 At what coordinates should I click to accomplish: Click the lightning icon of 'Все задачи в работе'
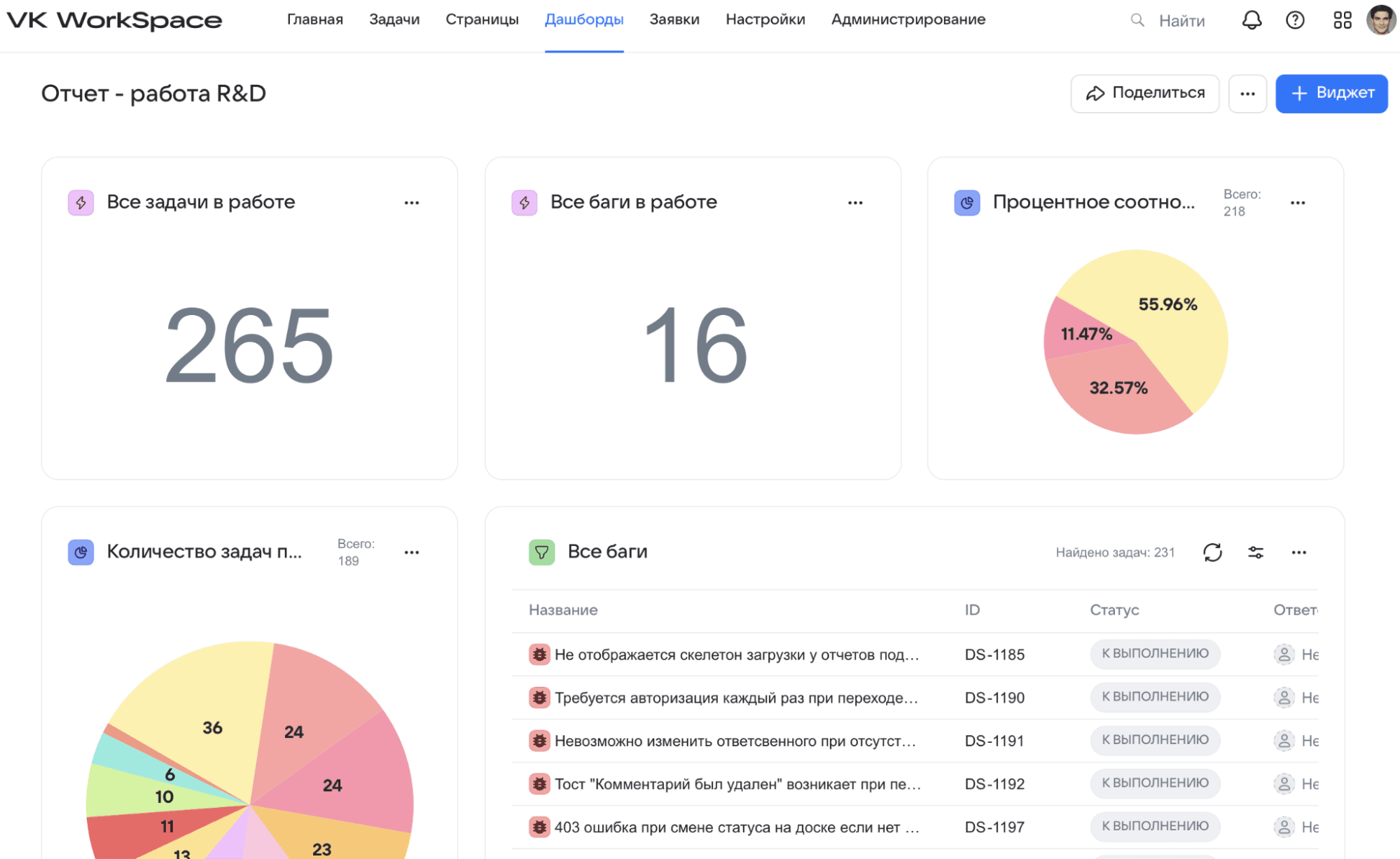point(81,202)
